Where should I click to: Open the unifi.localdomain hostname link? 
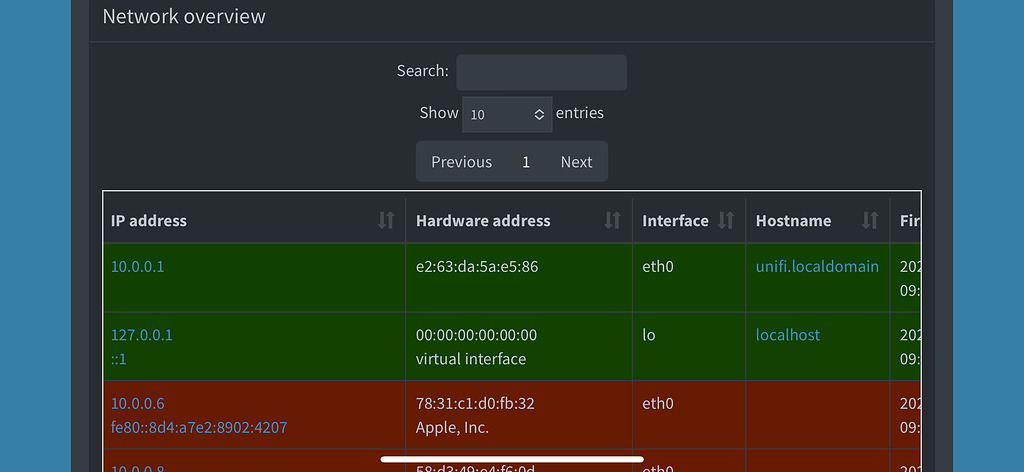817,266
